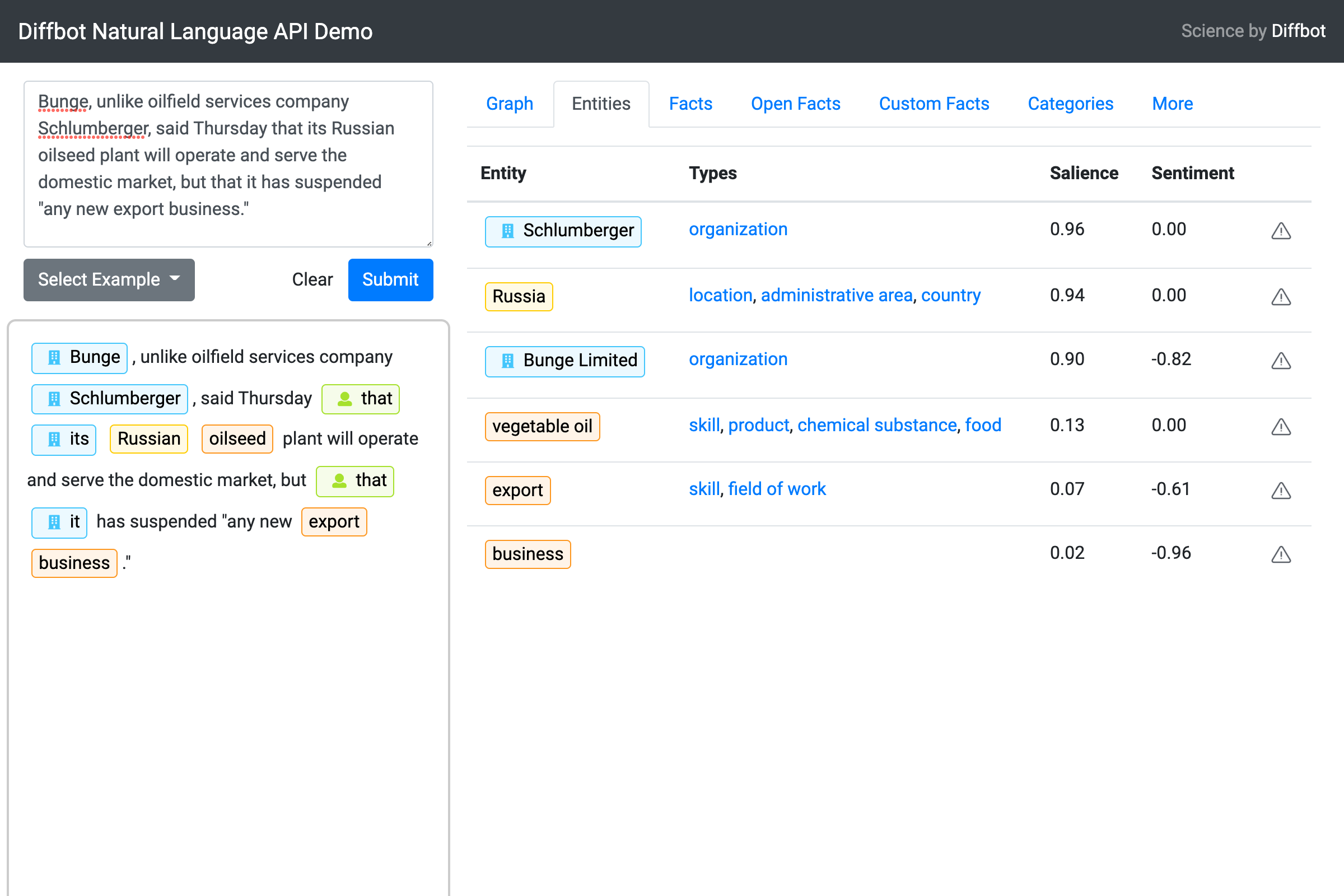Clear the input text

pyautogui.click(x=312, y=280)
